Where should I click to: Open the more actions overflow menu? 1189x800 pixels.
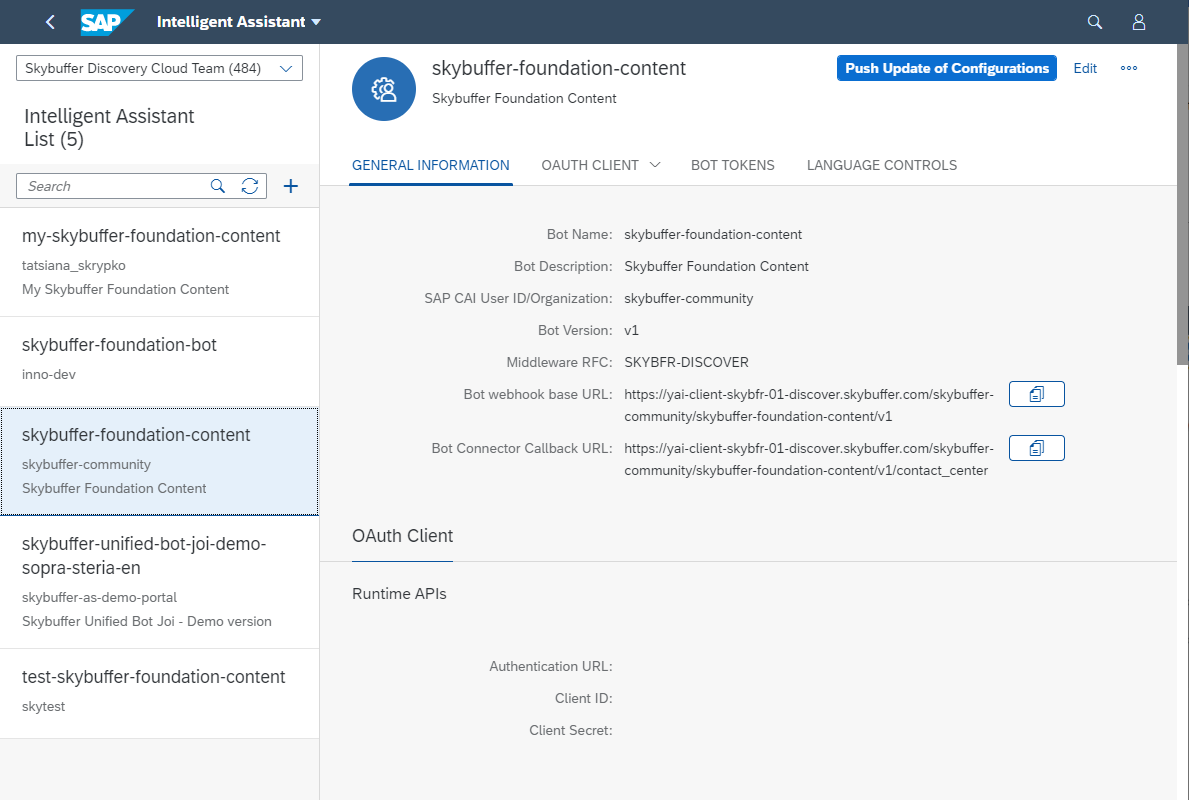coord(1128,68)
